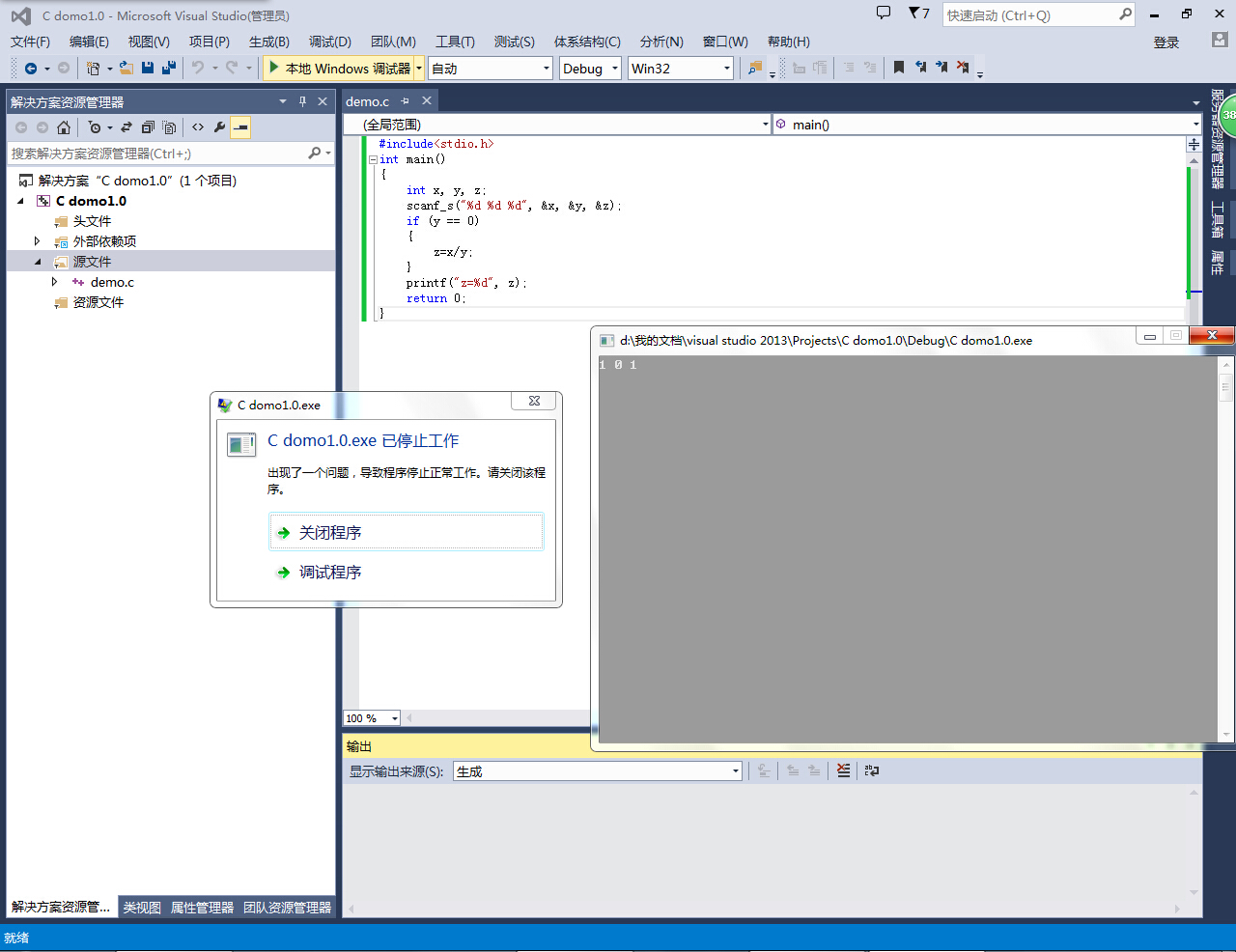Click the Open File folder icon

pos(126,68)
